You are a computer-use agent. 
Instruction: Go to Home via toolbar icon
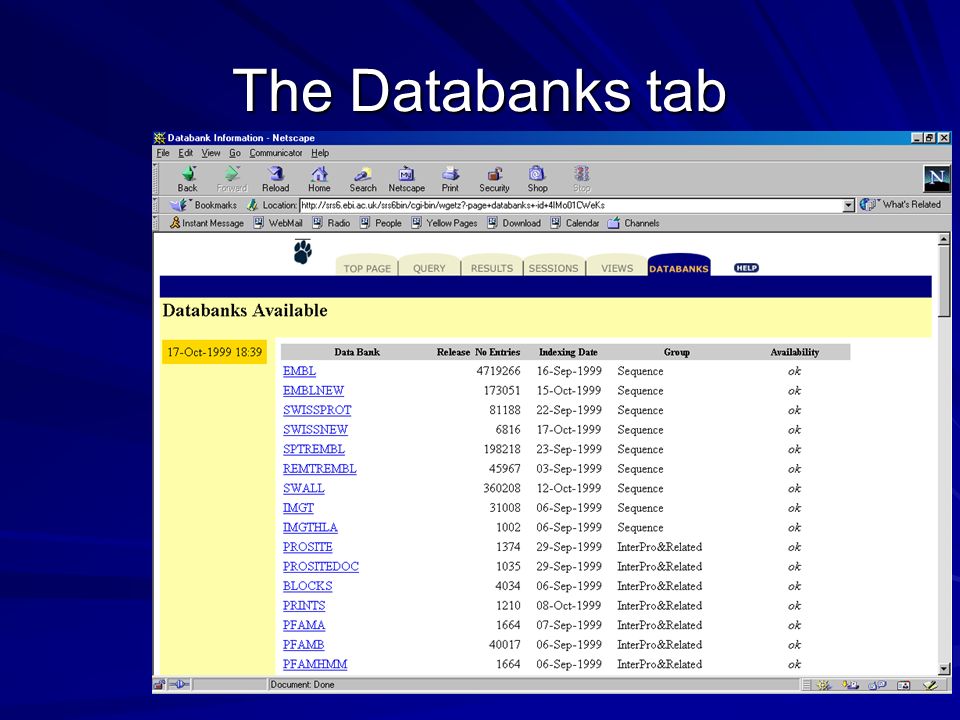point(319,179)
